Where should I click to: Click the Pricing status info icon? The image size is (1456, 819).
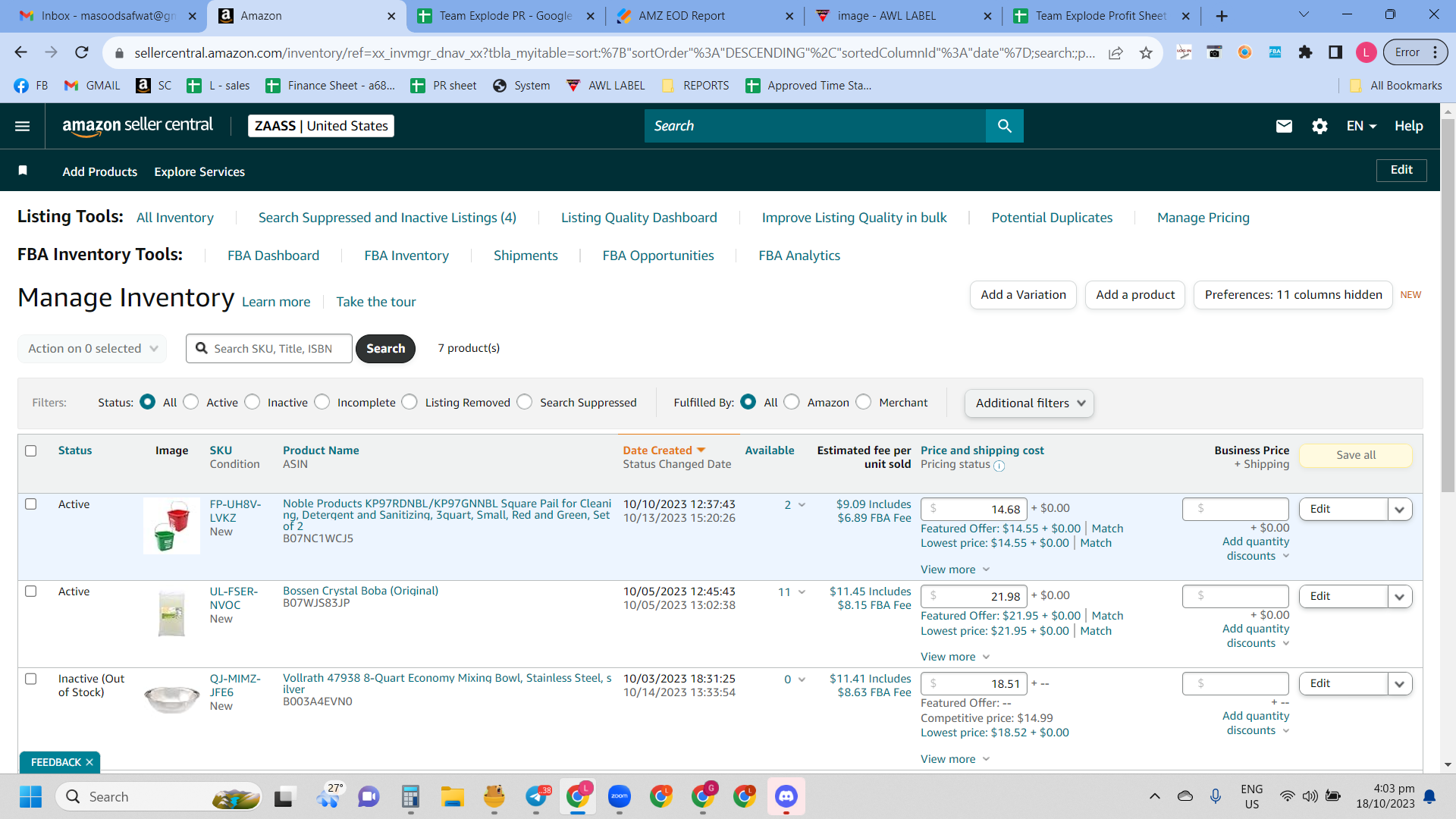click(x=999, y=466)
